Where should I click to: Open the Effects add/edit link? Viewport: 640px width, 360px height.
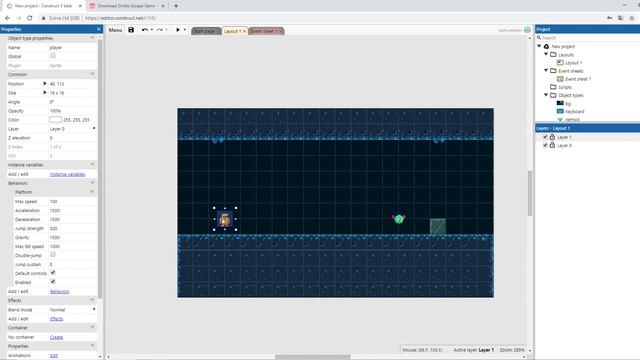click(56, 319)
